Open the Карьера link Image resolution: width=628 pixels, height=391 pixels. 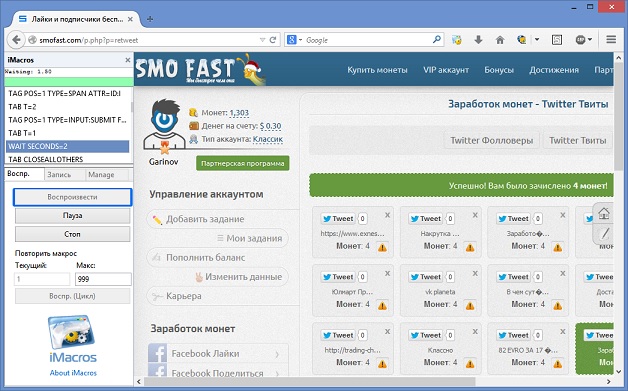pyautogui.click(x=184, y=296)
